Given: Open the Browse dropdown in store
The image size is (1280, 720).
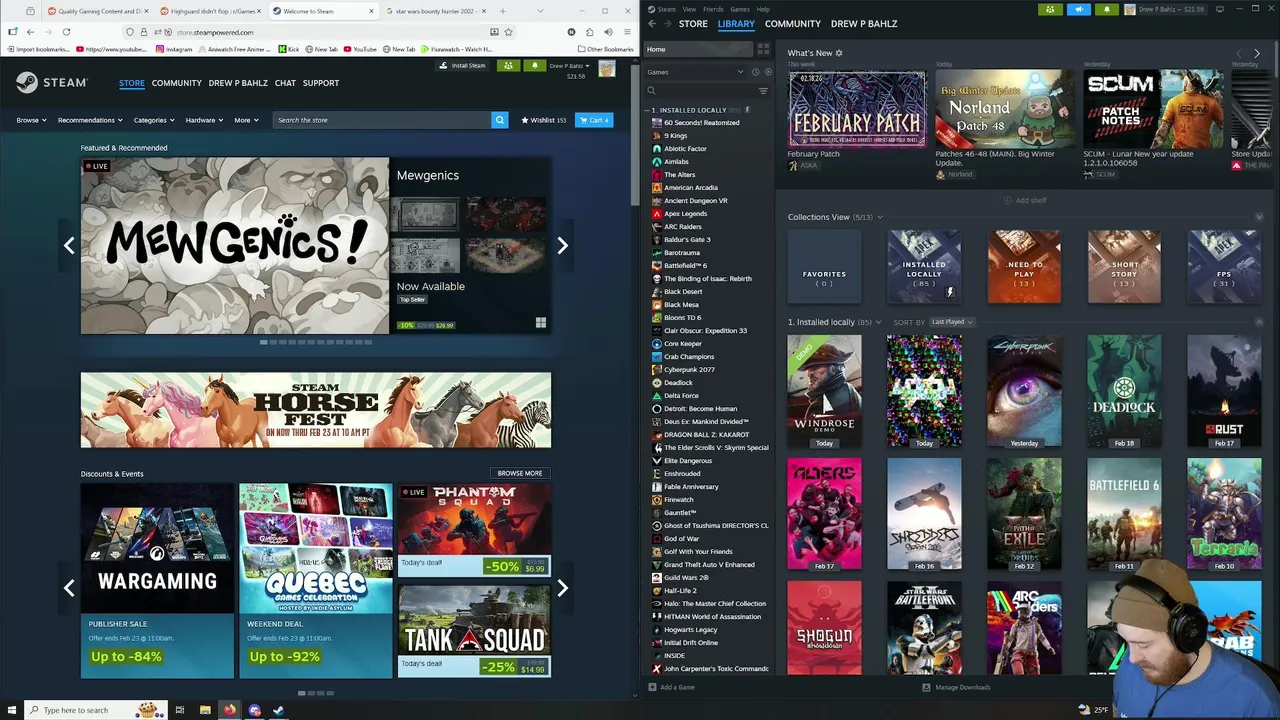Looking at the screenshot, I should (31, 120).
